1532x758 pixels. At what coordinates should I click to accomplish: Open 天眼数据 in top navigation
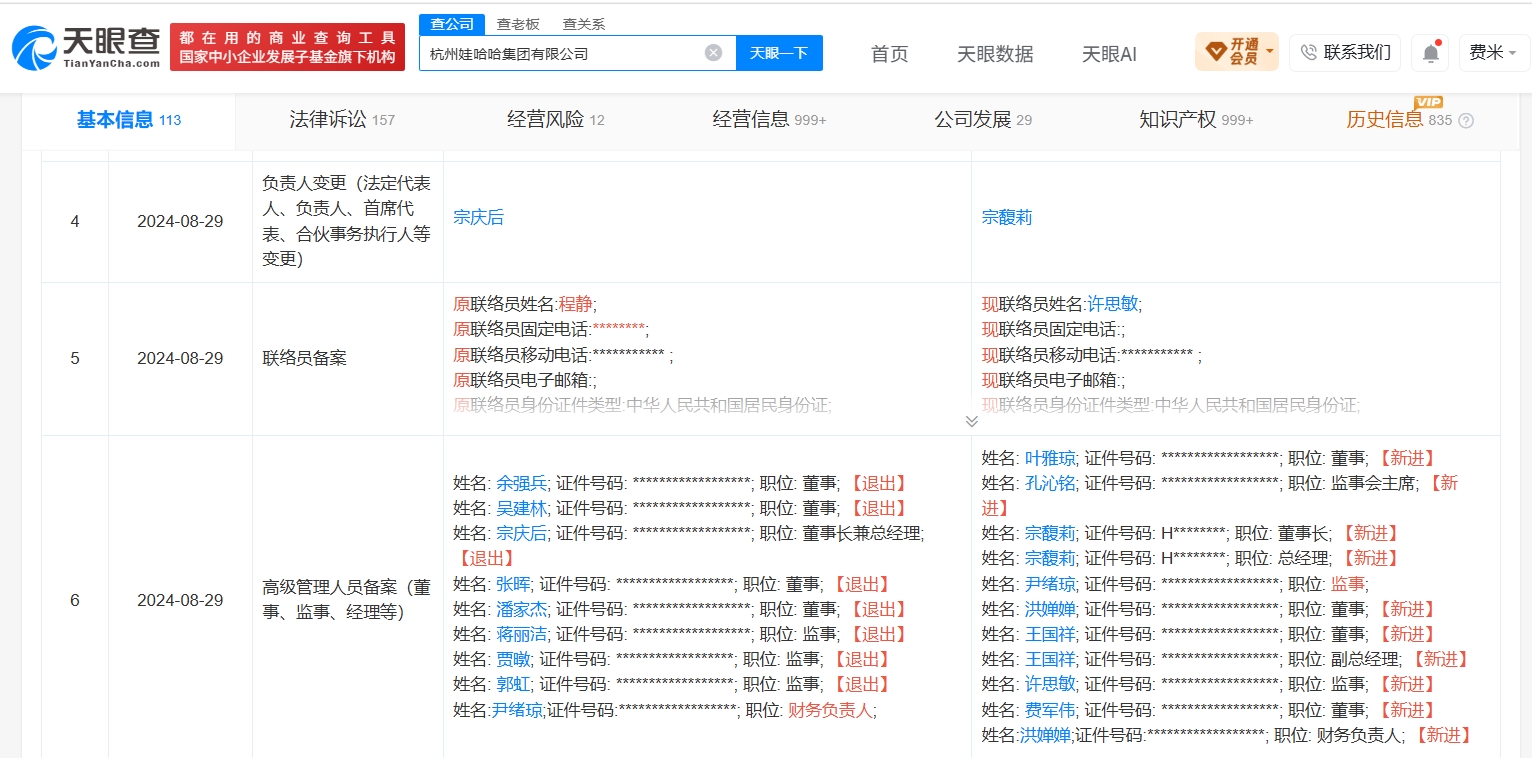point(995,54)
